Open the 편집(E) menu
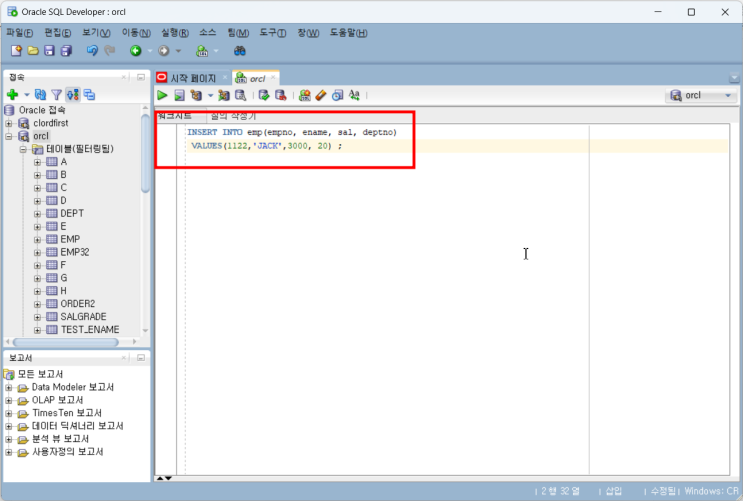 pyautogui.click(x=58, y=33)
